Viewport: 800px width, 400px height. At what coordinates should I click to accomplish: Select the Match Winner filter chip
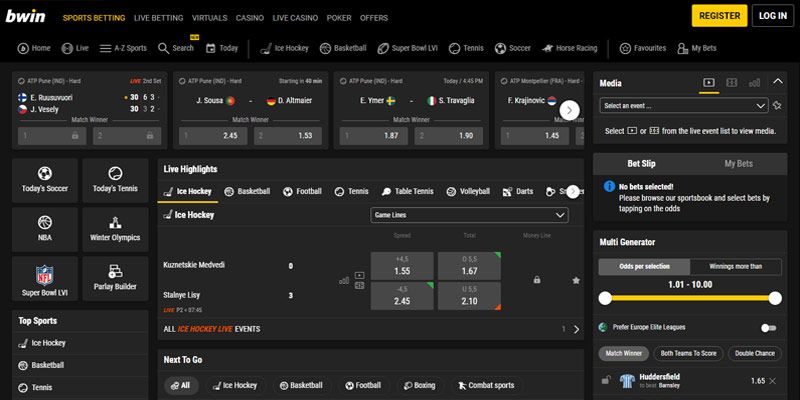tap(623, 353)
